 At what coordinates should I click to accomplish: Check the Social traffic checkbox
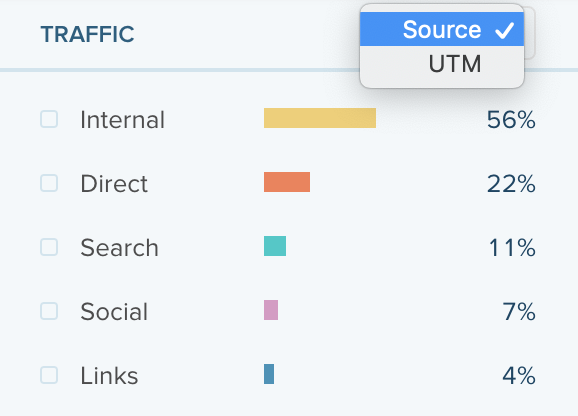49,311
